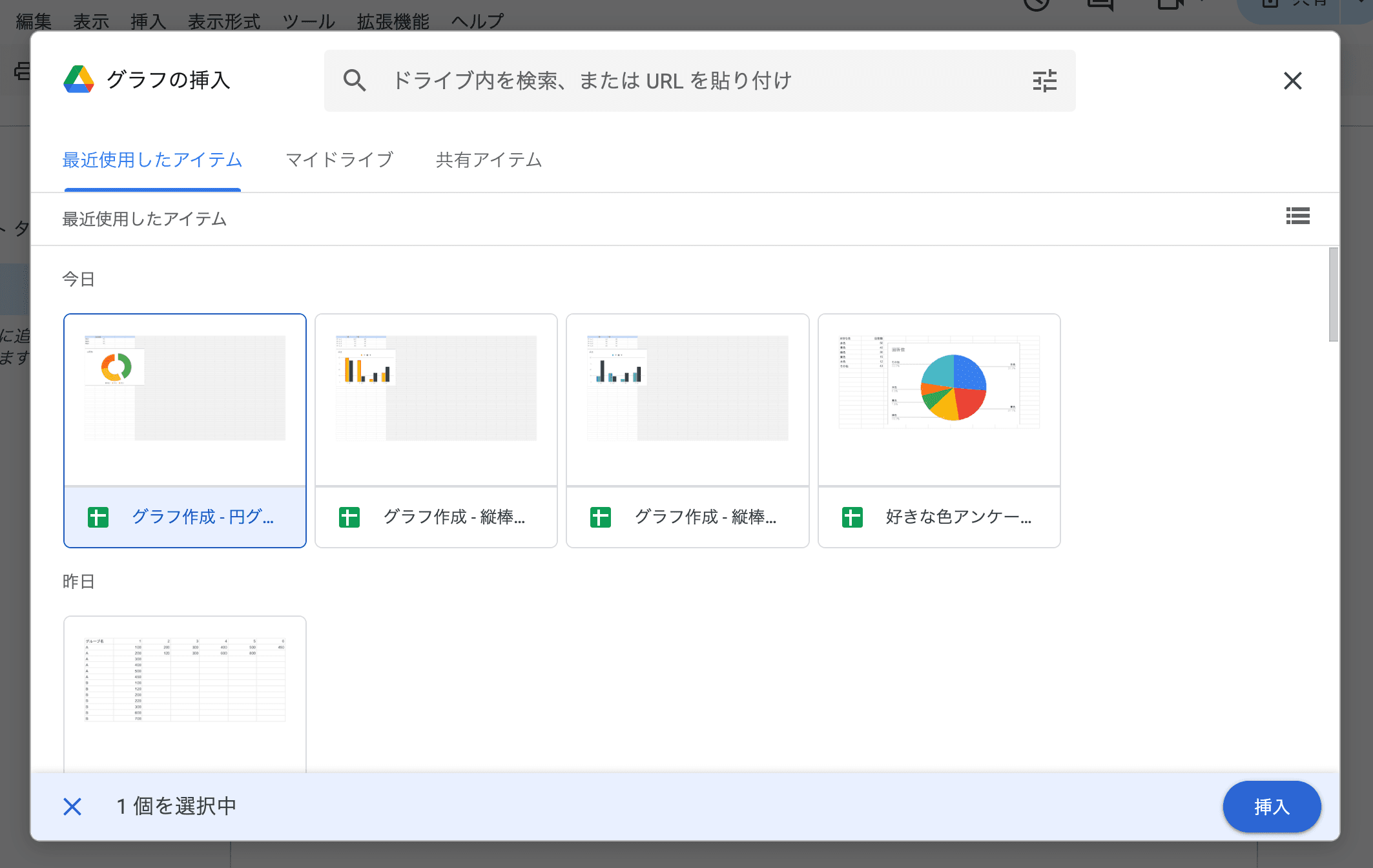Image resolution: width=1373 pixels, height=868 pixels.
Task: Switch to the 共有アイテム tab
Action: 489,160
